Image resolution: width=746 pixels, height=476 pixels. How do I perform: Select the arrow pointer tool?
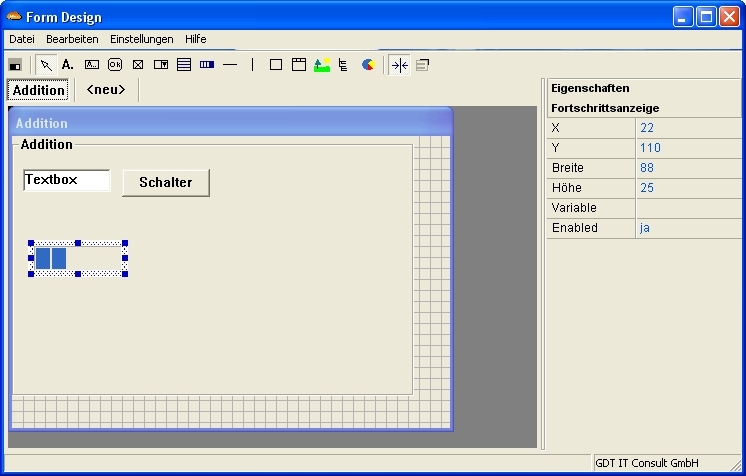(46, 65)
